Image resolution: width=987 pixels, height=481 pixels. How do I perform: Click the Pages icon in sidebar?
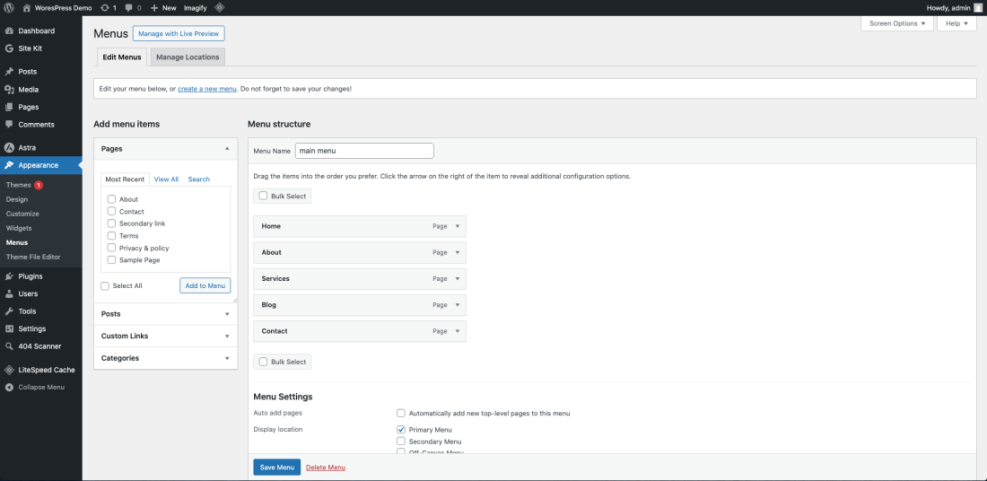coord(9,107)
